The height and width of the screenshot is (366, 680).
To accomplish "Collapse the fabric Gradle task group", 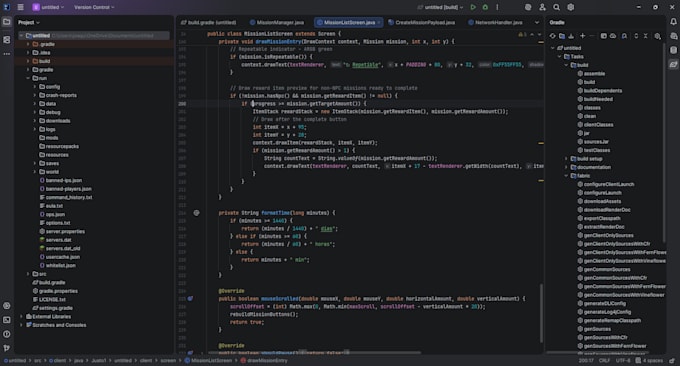I will [566, 176].
